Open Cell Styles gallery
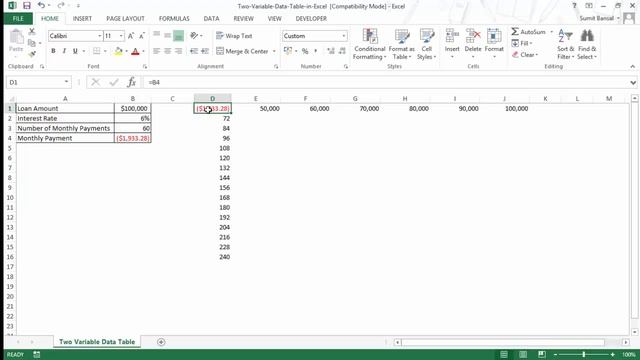Screen dimensions: 640x360 coord(427,44)
